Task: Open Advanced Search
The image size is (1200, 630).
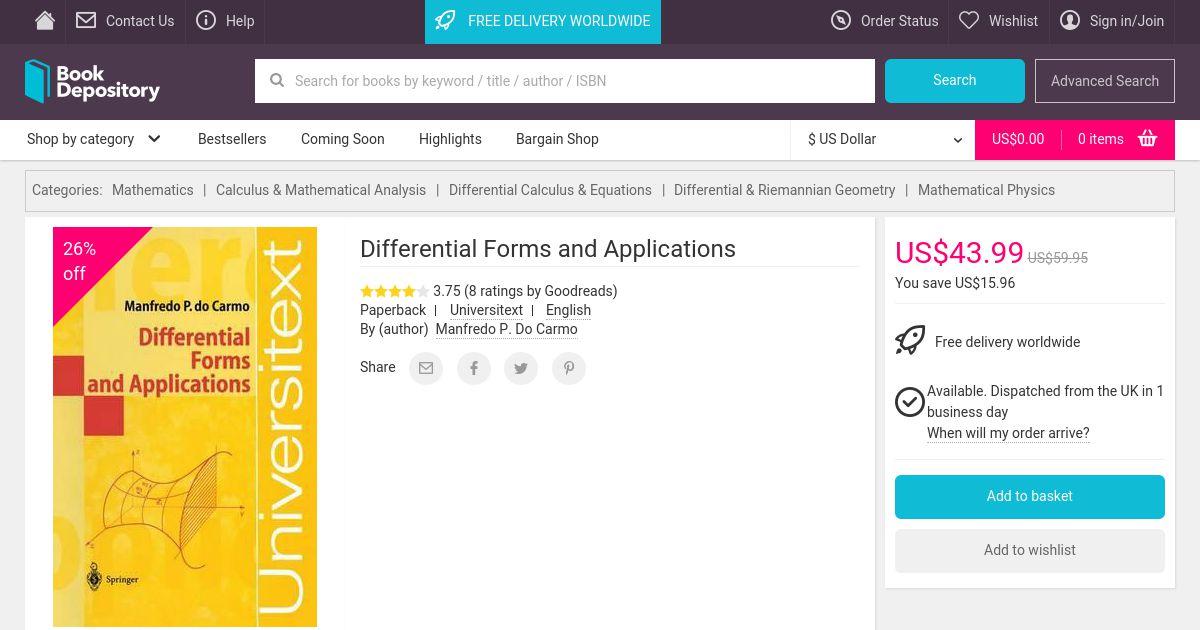Action: [x=1105, y=81]
